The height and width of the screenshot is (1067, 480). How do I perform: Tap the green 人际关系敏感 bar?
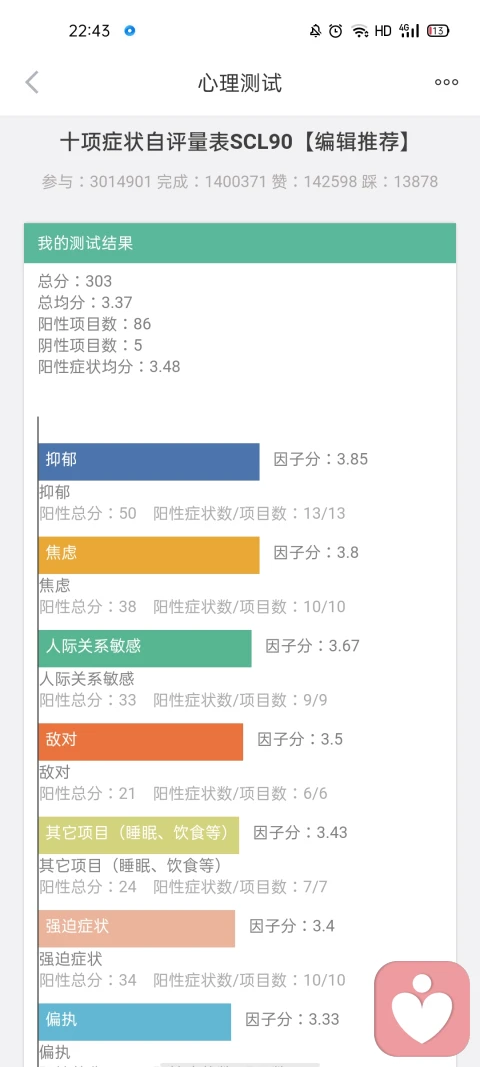pyautogui.click(x=144, y=649)
